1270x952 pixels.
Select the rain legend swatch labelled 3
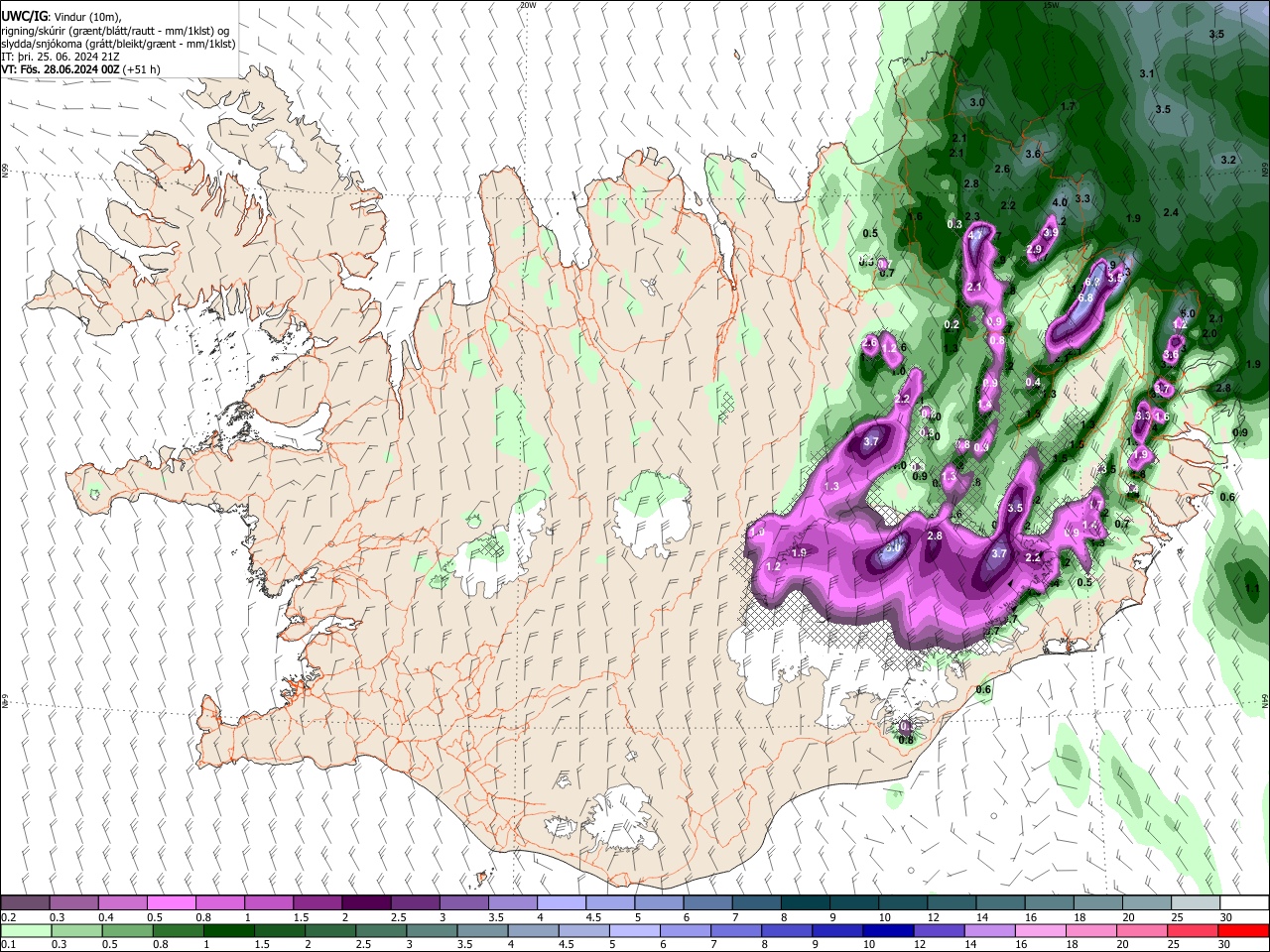(x=432, y=931)
